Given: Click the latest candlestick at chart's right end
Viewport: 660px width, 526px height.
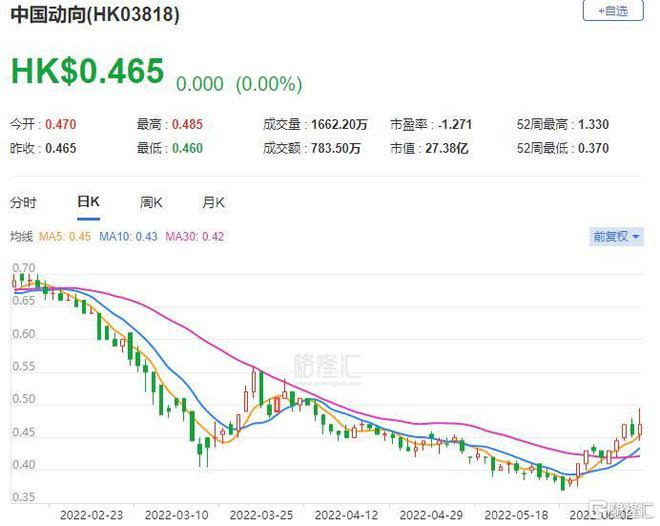Looking at the screenshot, I should coord(640,425).
